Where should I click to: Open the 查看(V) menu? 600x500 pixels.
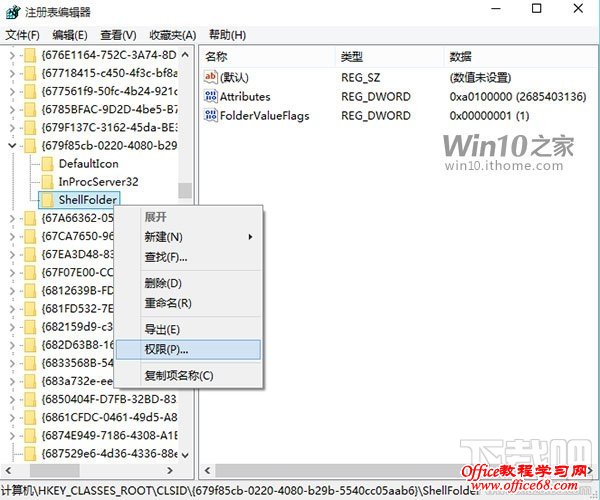[x=118, y=35]
